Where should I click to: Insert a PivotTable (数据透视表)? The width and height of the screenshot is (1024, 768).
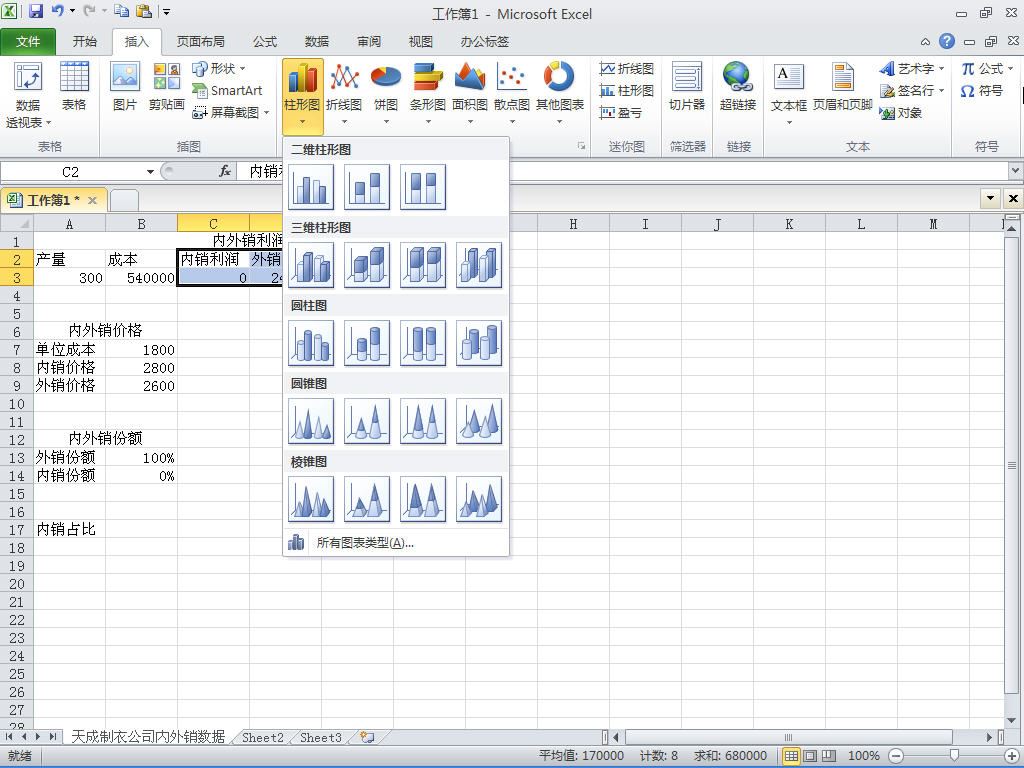[28, 95]
